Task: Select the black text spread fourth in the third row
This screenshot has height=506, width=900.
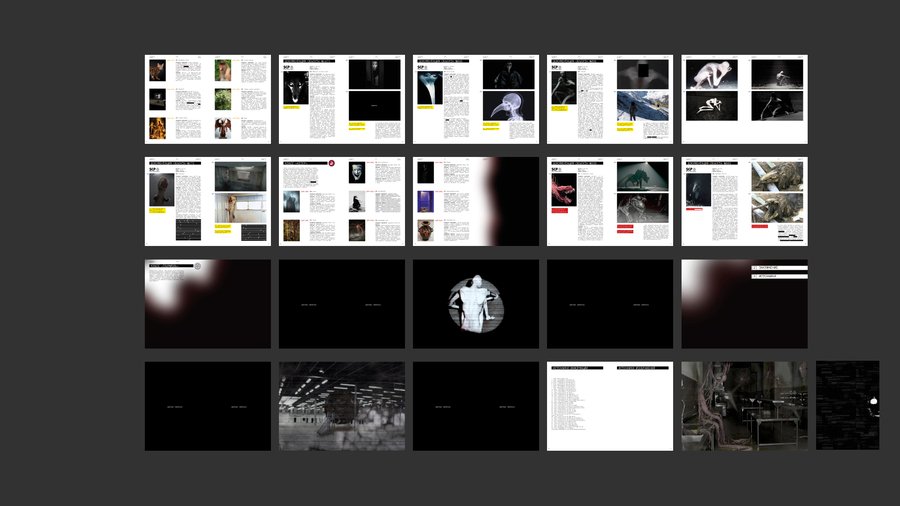Action: (610, 304)
